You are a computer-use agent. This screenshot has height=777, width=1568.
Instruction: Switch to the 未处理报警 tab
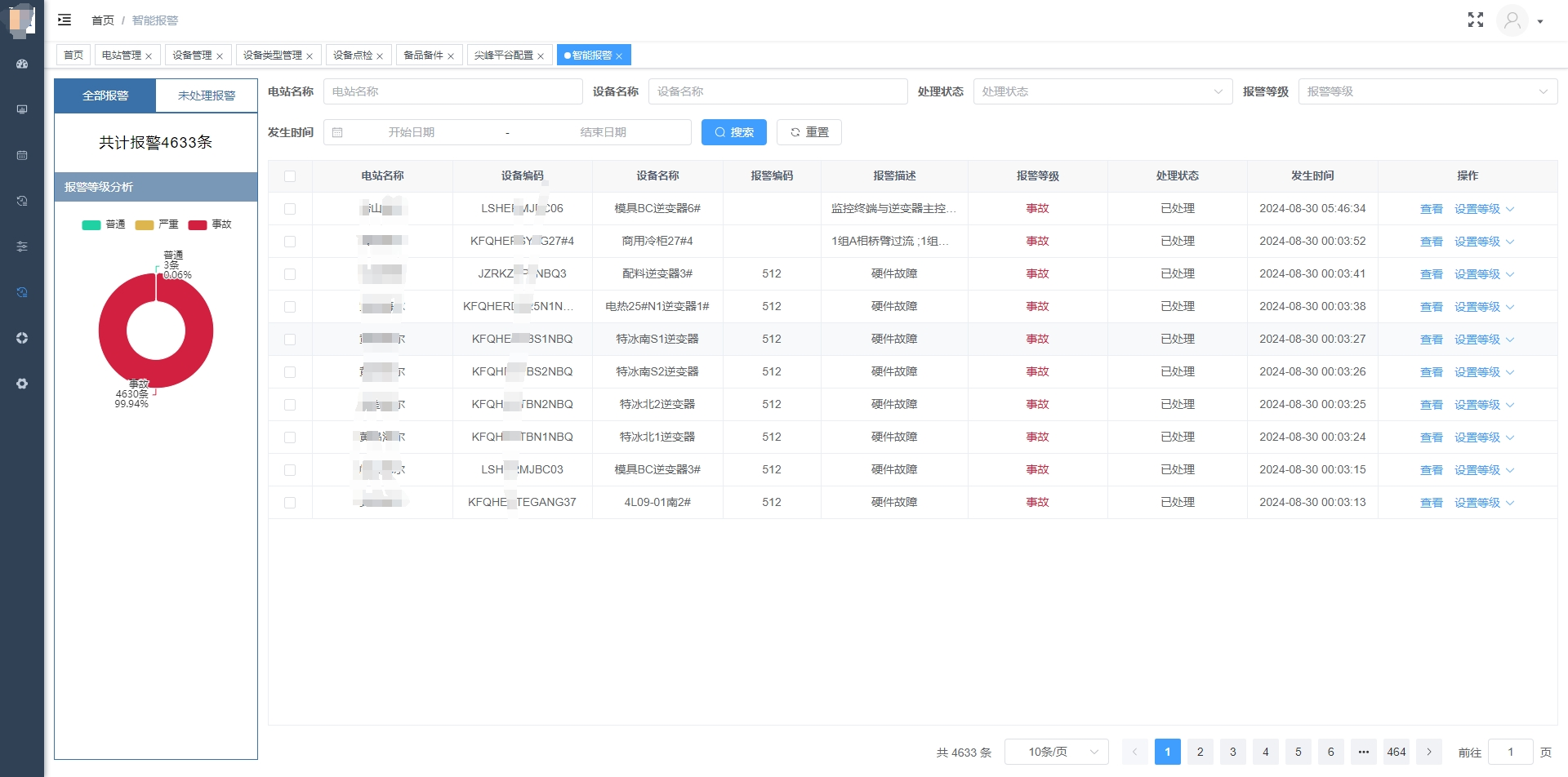[207, 95]
